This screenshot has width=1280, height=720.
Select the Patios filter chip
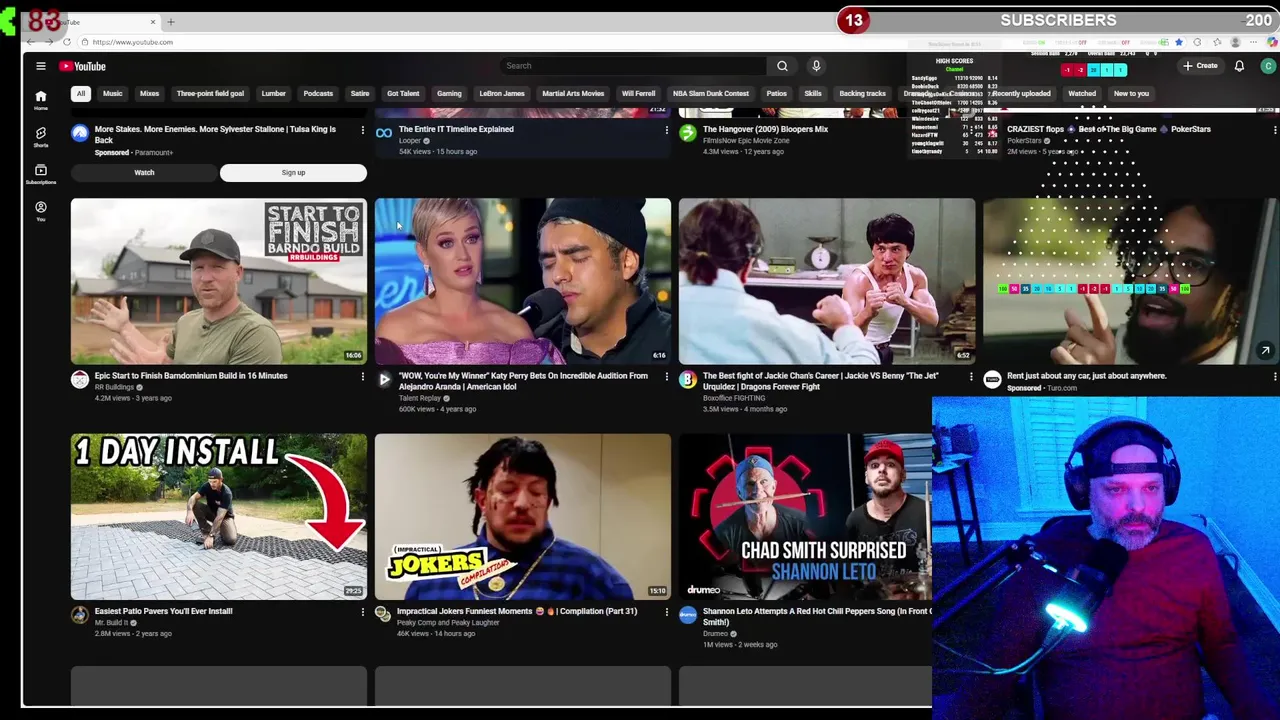pos(776,94)
